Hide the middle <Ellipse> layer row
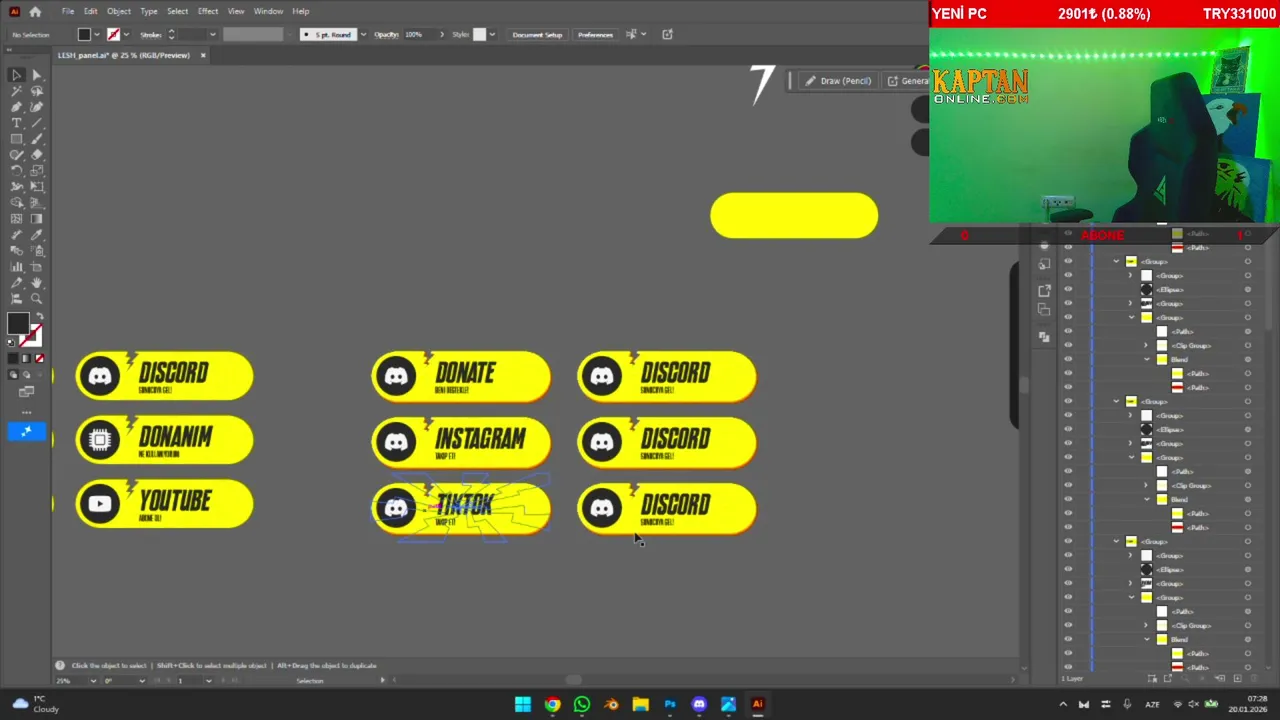 1068,429
